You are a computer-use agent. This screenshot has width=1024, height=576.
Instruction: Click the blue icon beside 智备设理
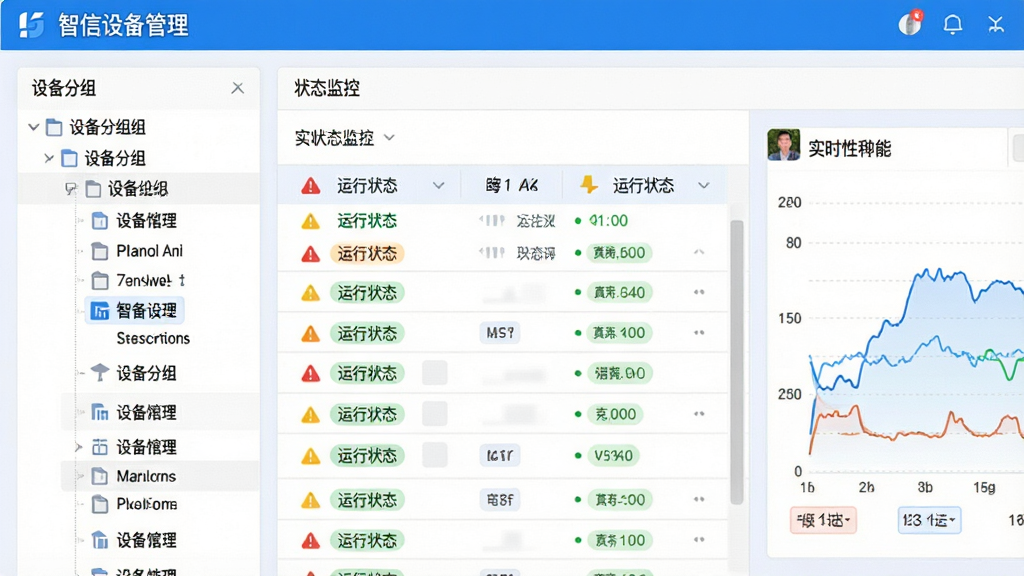pyautogui.click(x=100, y=311)
